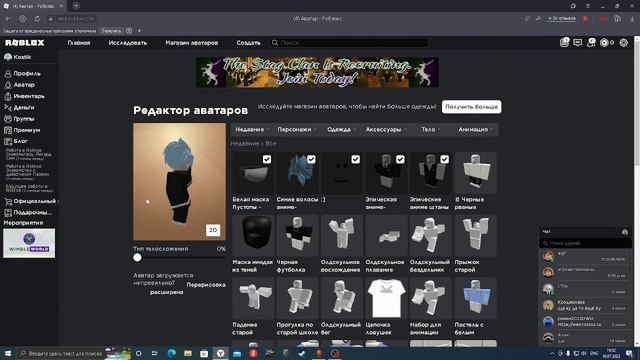Open the messages icon in Roblox header
The height and width of the screenshot is (360, 640).
[577, 42]
